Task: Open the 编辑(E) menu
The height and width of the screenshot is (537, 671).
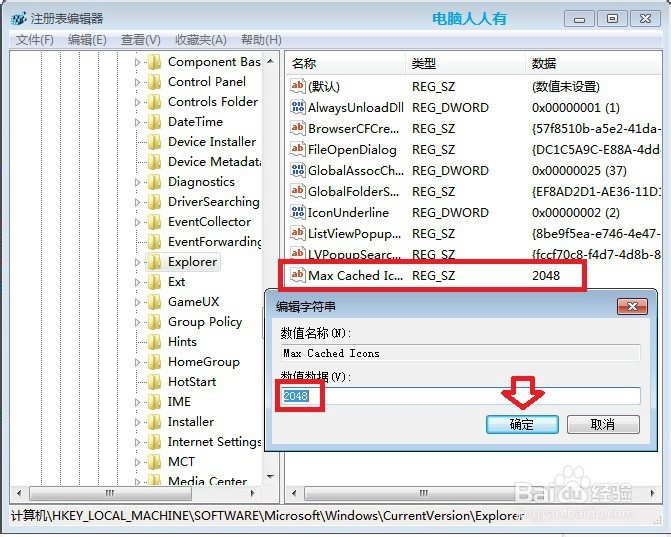Action: click(x=87, y=40)
